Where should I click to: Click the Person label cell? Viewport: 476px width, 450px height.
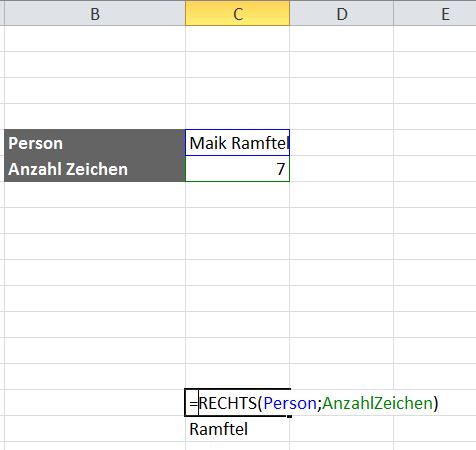[95, 143]
